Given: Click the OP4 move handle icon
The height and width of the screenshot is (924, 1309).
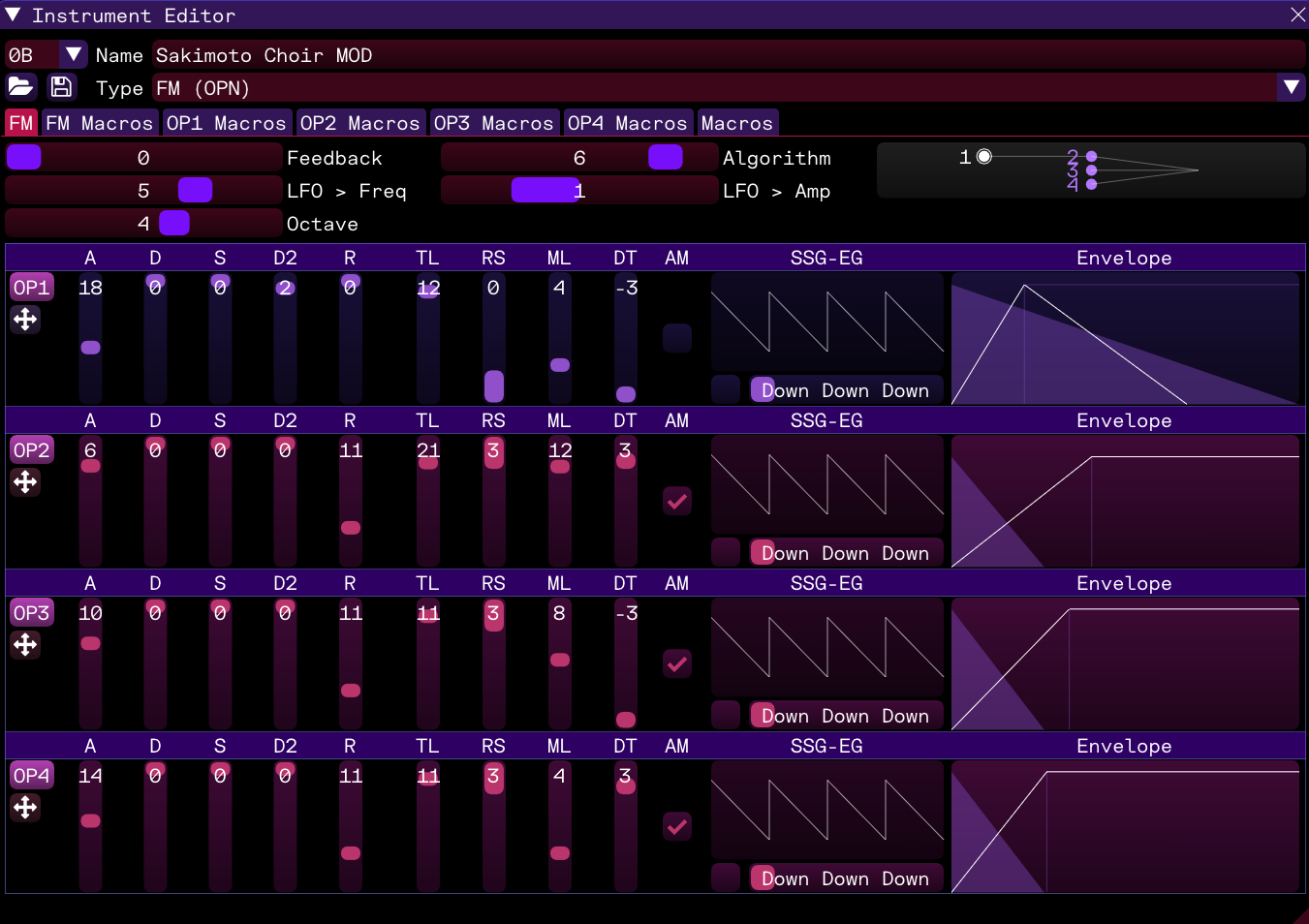Looking at the screenshot, I should 25,808.
